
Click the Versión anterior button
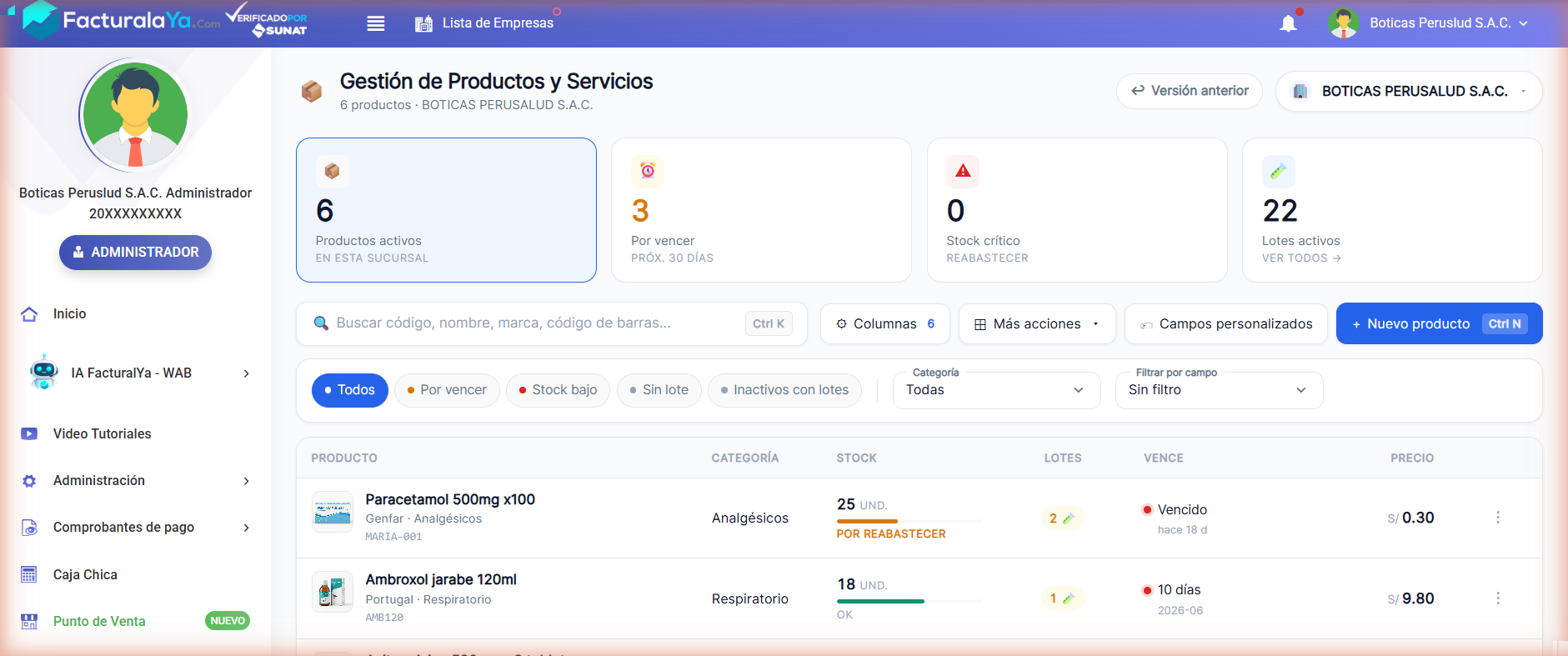point(1190,91)
